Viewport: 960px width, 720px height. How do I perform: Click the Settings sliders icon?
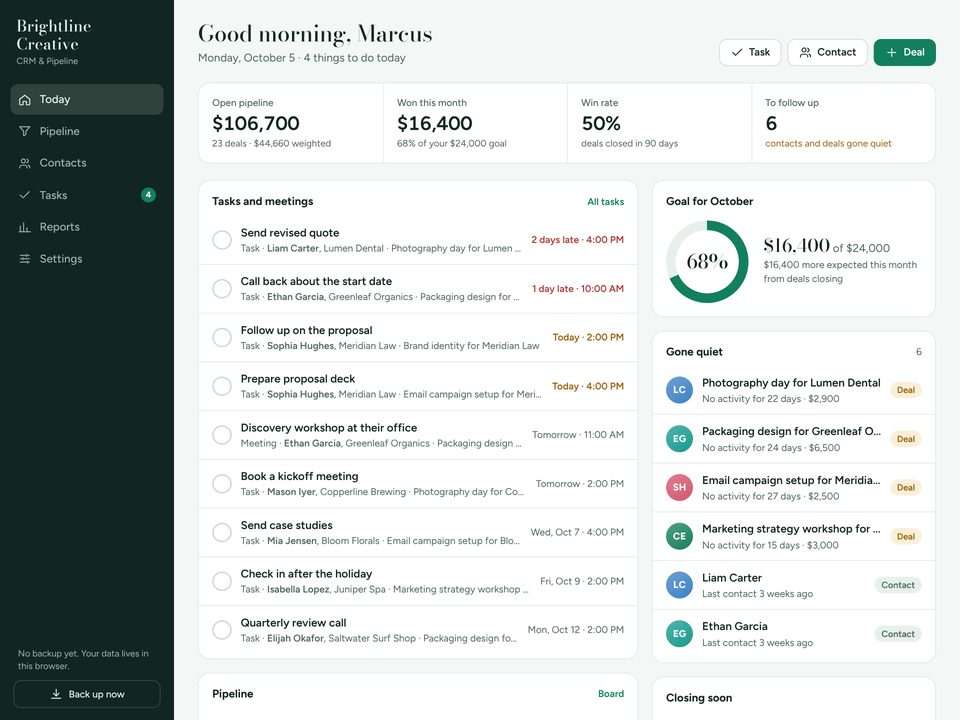pos(24,259)
